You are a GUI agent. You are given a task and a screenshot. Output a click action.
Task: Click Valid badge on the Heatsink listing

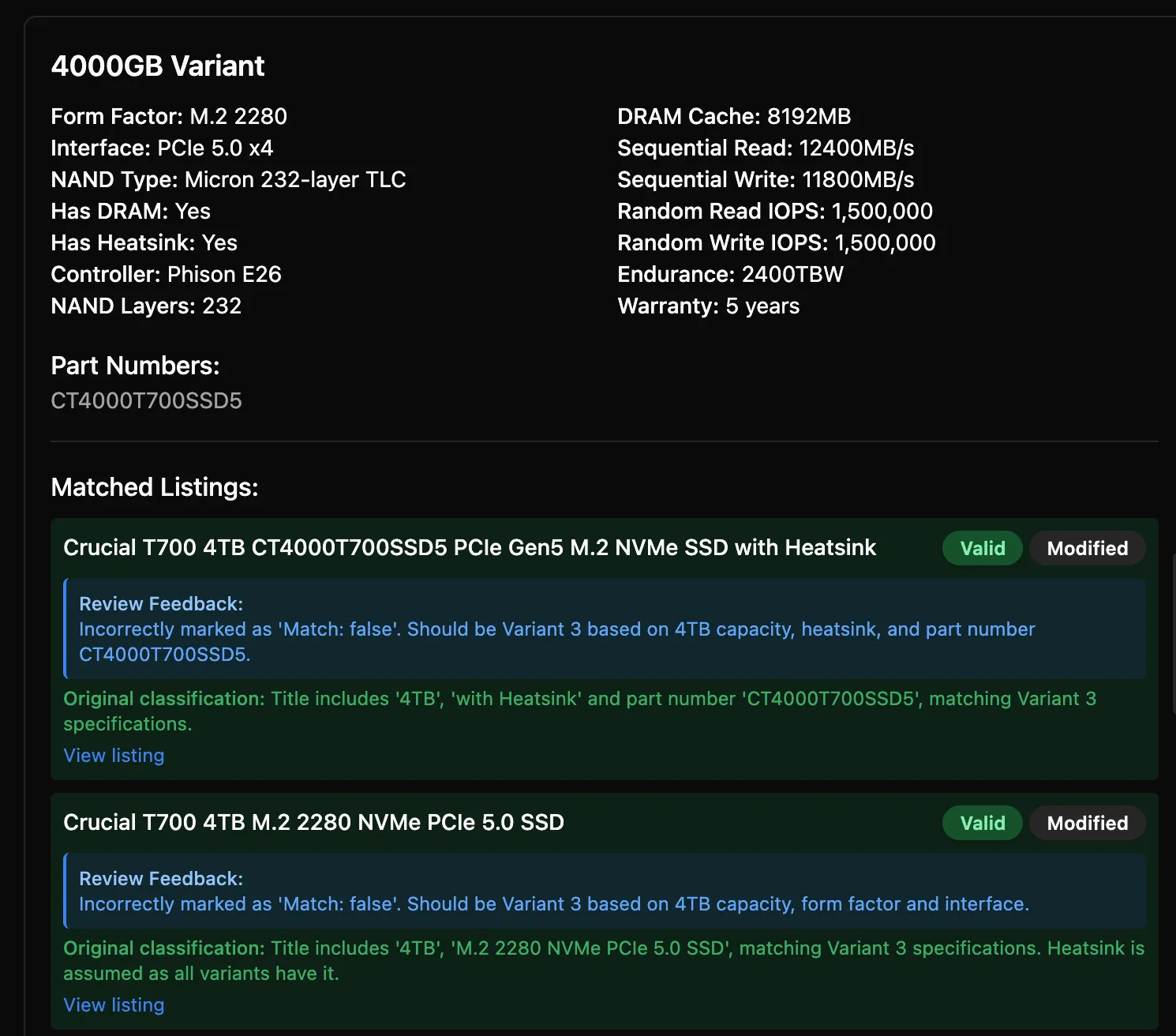click(x=982, y=549)
